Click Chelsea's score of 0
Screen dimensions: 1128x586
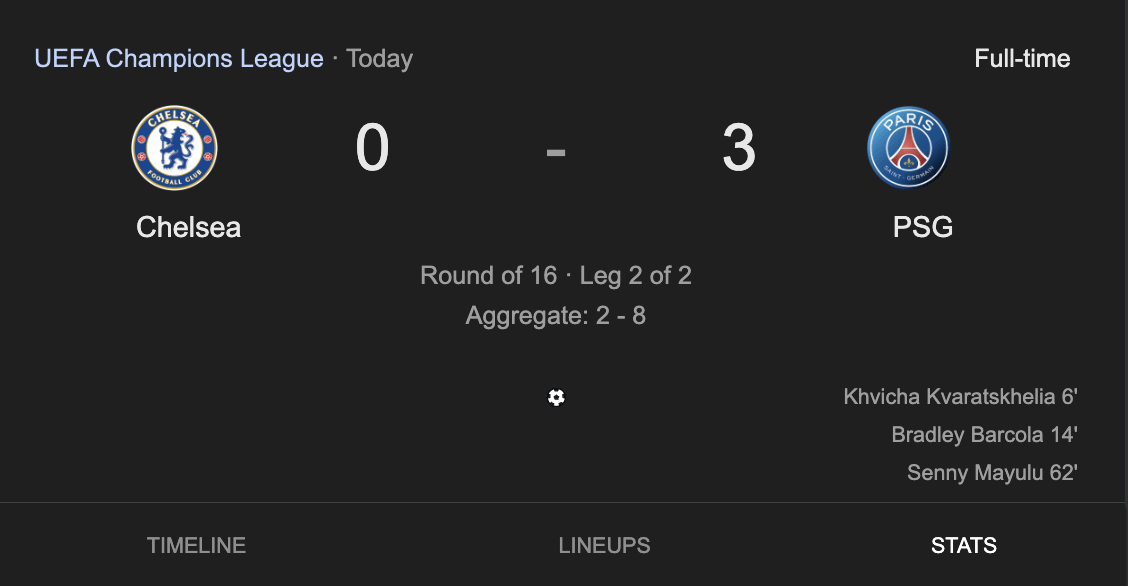click(x=372, y=148)
